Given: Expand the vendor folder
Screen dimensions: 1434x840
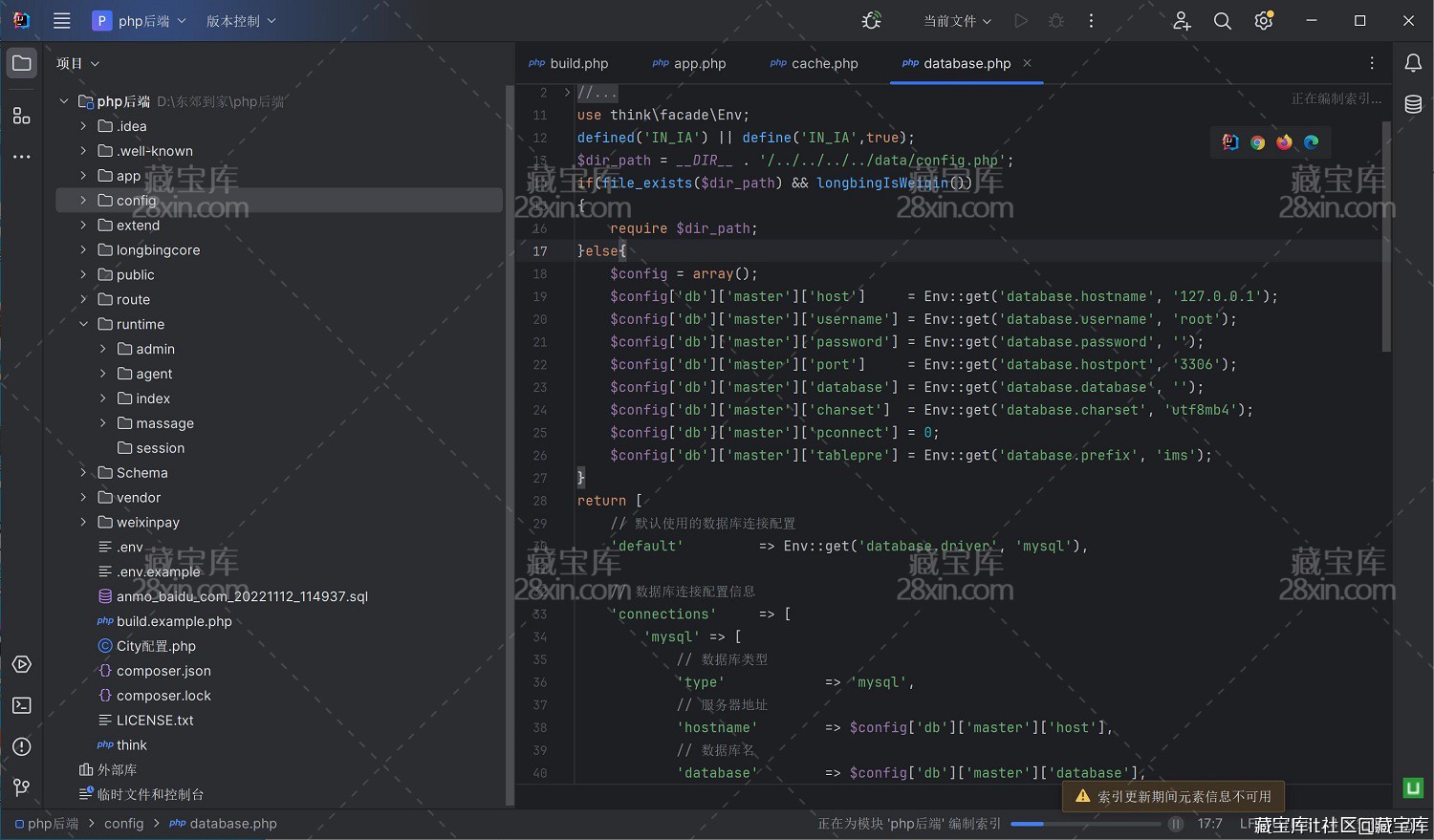Looking at the screenshot, I should (84, 498).
